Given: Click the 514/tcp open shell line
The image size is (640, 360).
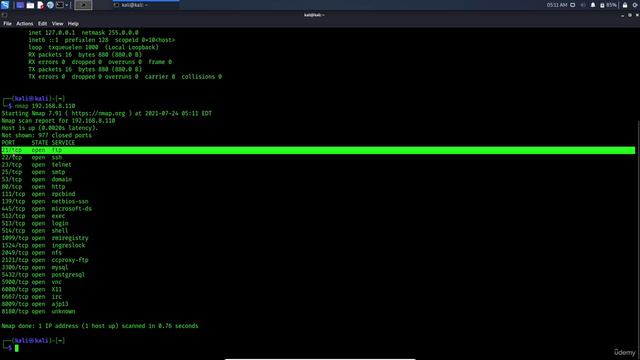Looking at the screenshot, I should click(35, 231).
